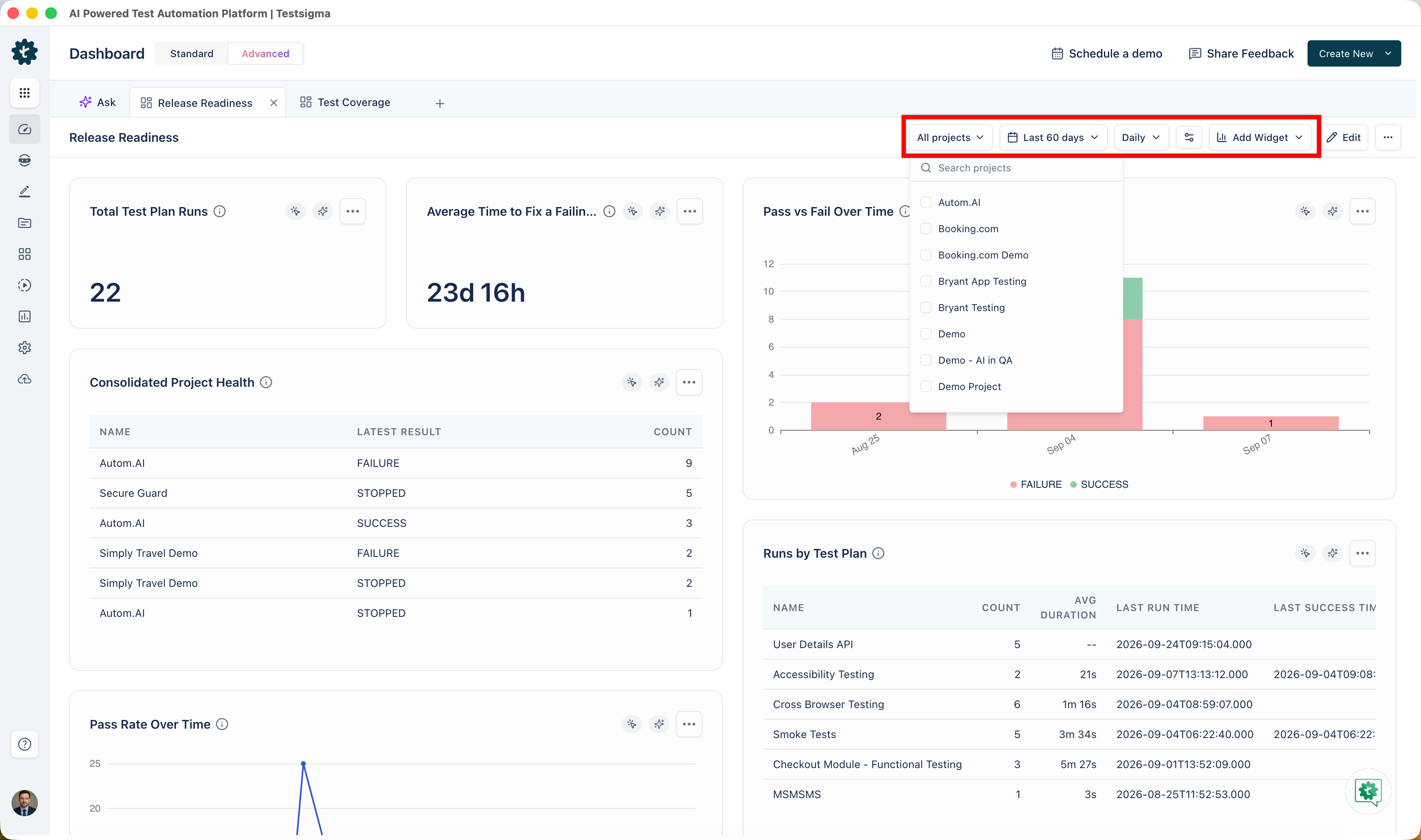The image size is (1421, 840).
Task: Click info icon next to Total Test Plan Runs
Action: (219, 211)
